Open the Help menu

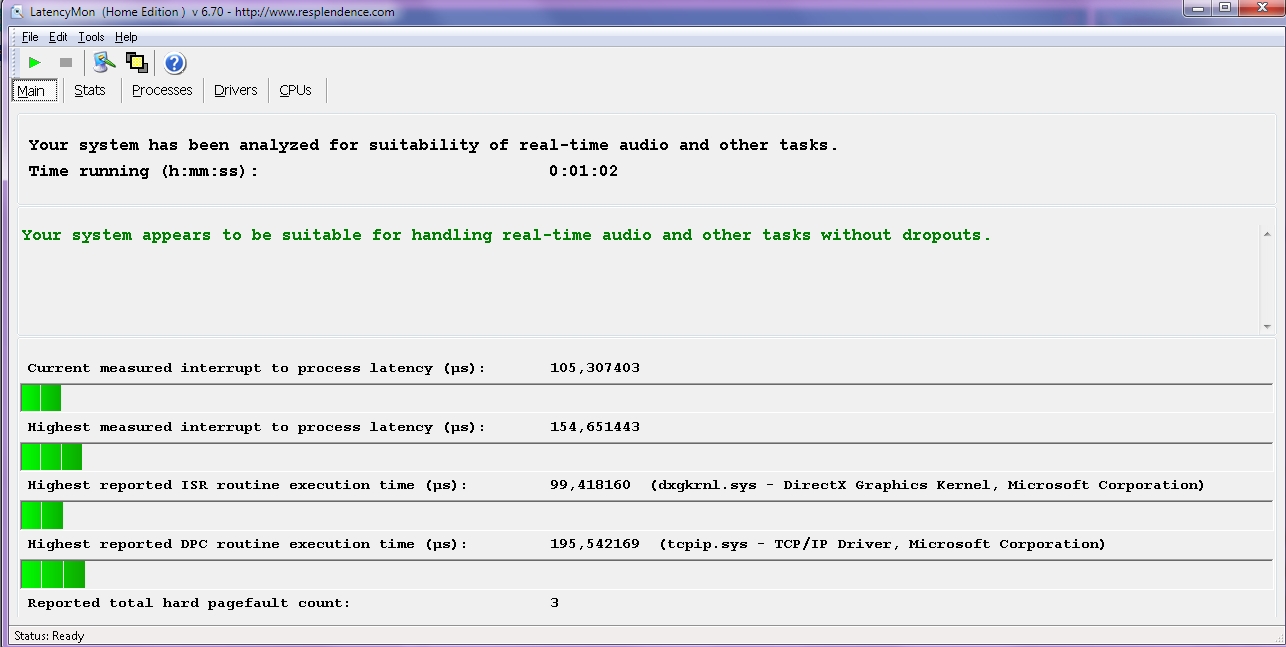click(126, 37)
